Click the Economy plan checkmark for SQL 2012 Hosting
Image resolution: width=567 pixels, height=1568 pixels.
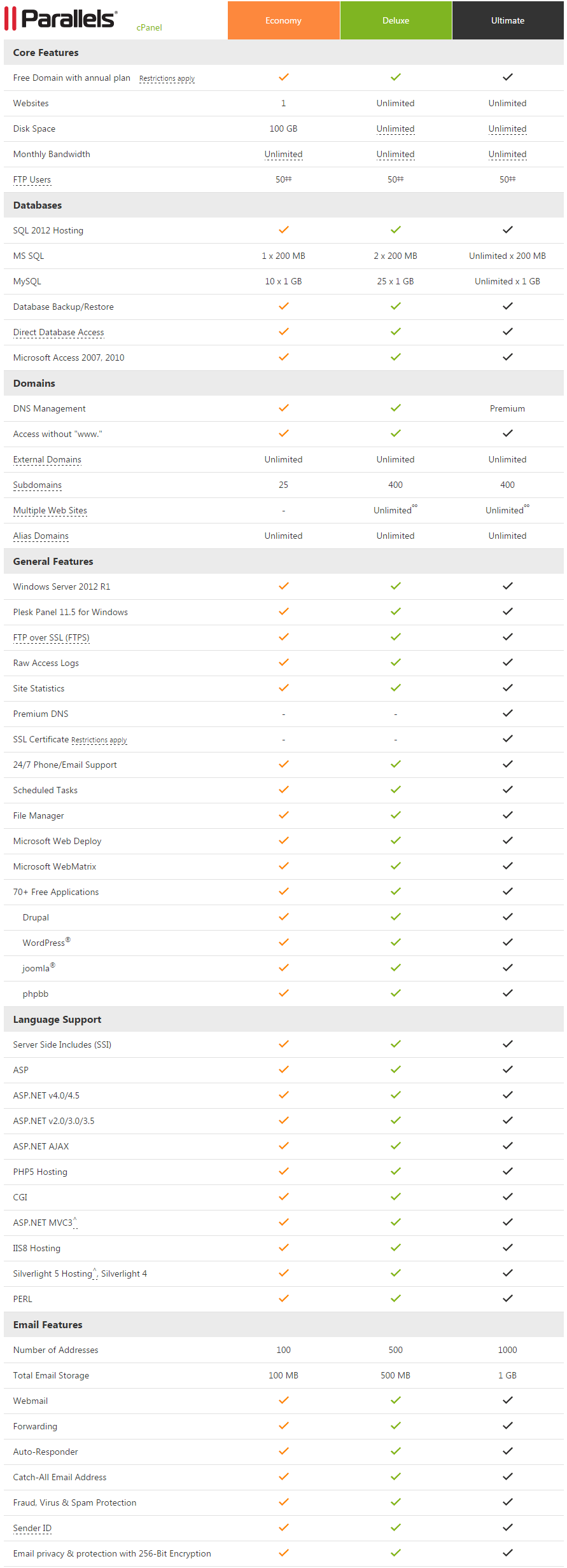click(x=283, y=229)
